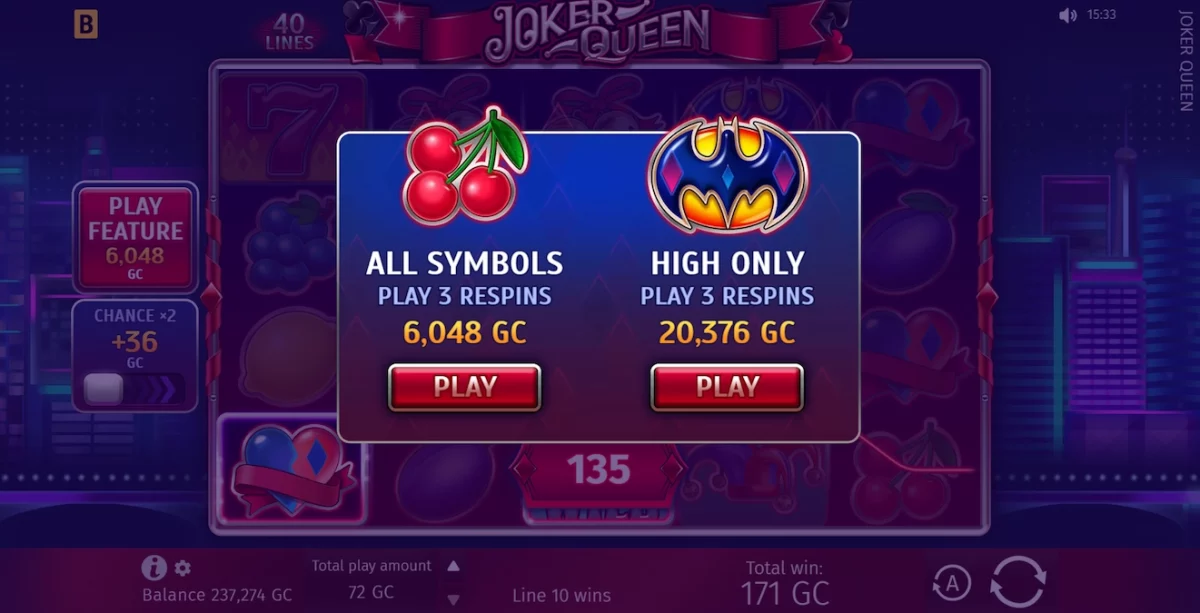Decrease total play amount with down arrow
The height and width of the screenshot is (613, 1200).
click(x=453, y=593)
